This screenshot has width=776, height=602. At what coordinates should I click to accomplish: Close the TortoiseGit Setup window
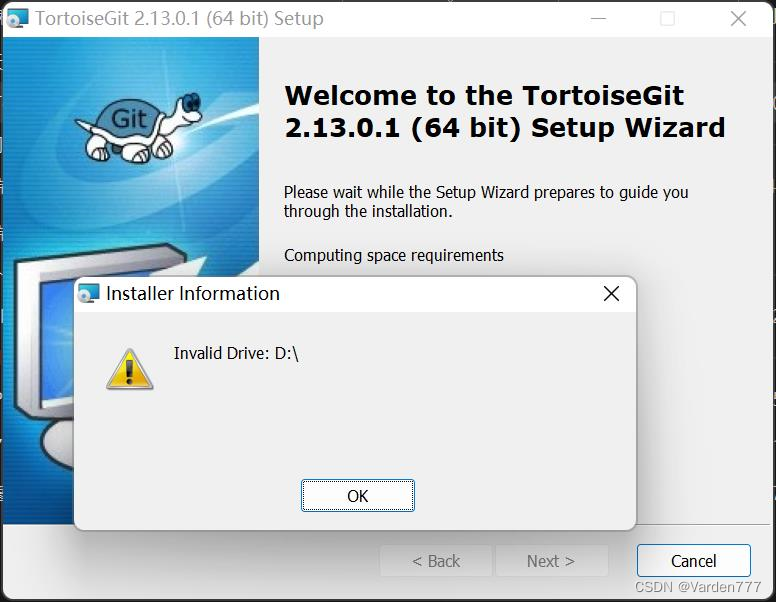point(738,19)
